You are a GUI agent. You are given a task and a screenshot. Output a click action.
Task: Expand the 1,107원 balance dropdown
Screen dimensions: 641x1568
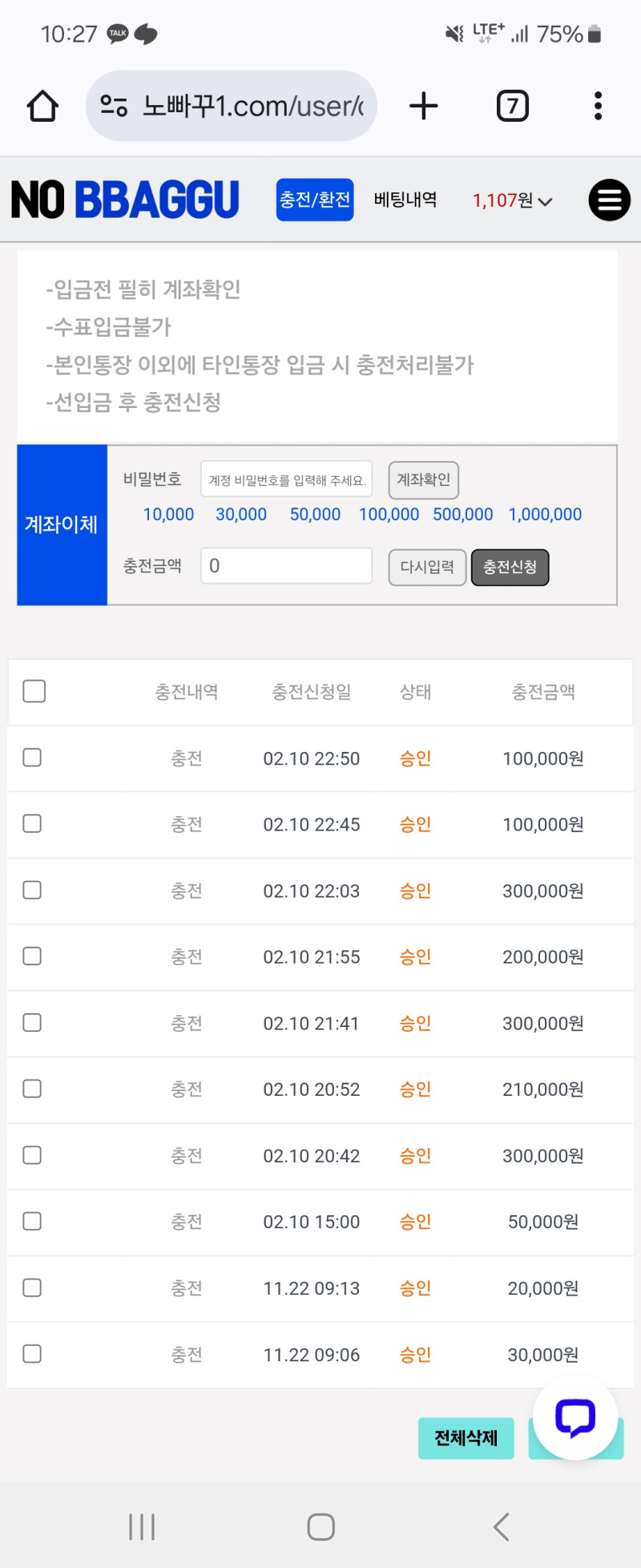point(513,200)
